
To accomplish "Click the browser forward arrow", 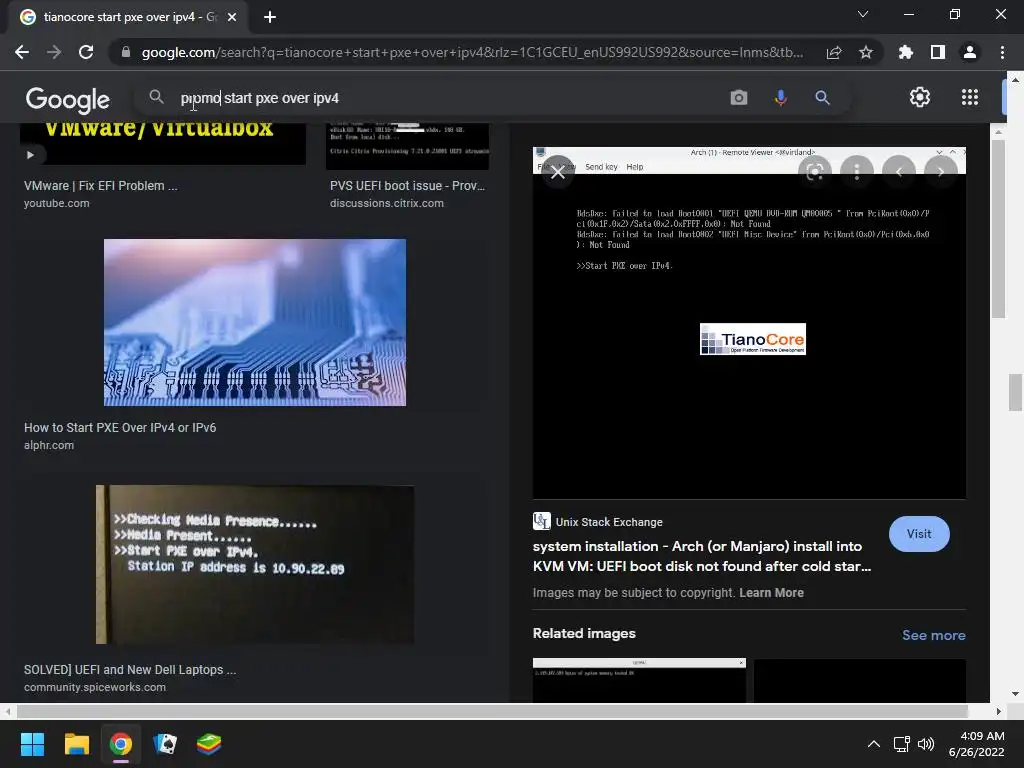I will pyautogui.click(x=54, y=52).
